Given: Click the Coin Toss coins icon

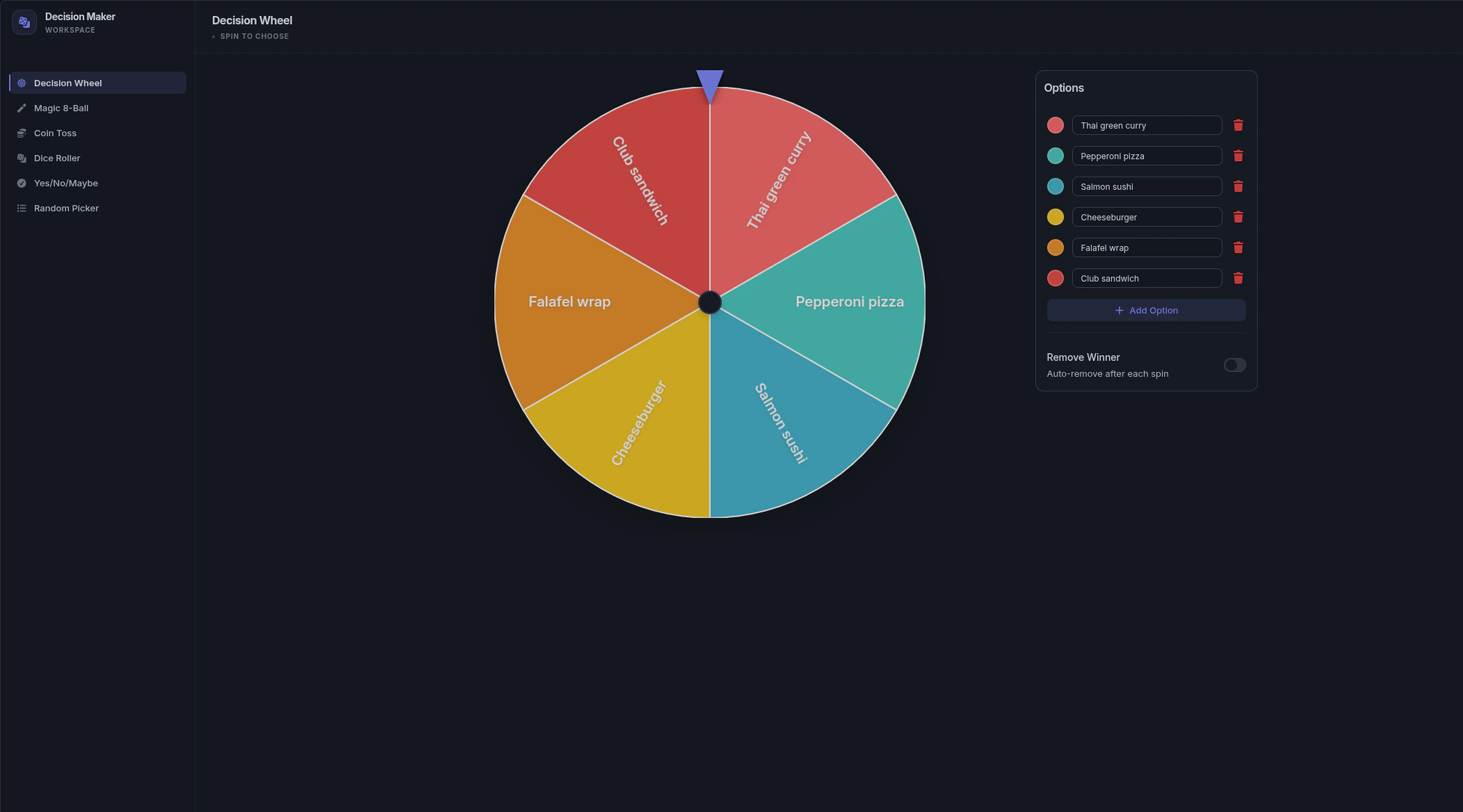Looking at the screenshot, I should (x=22, y=133).
